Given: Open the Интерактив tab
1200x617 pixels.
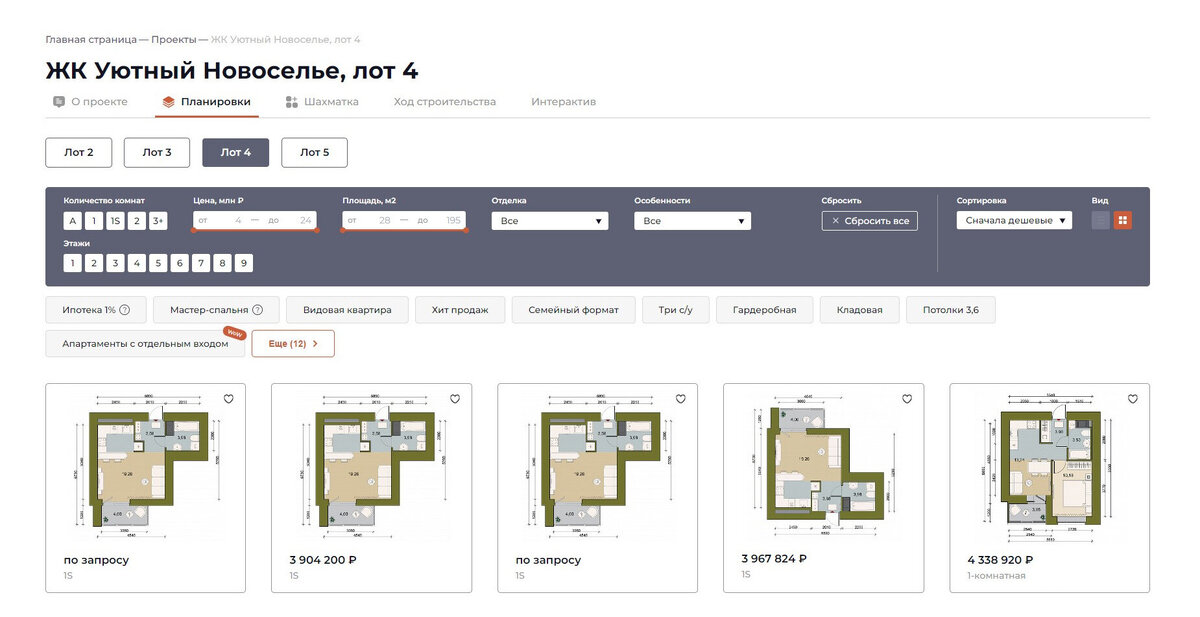Looking at the screenshot, I should tap(563, 102).
